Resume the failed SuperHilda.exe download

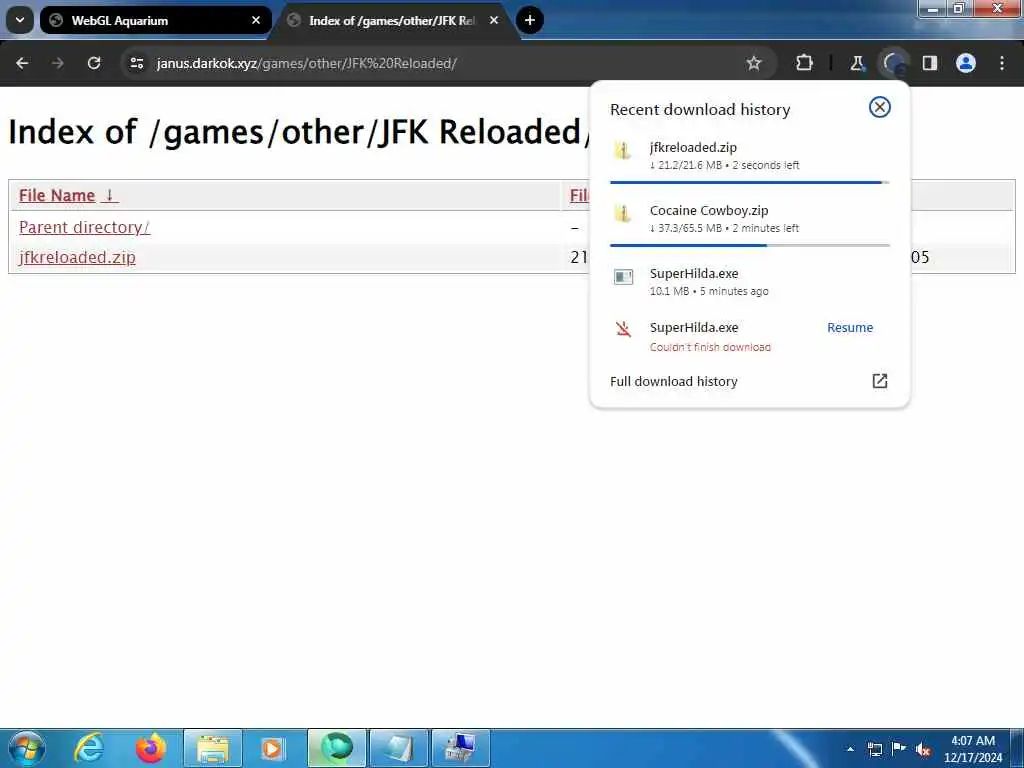[x=850, y=328]
